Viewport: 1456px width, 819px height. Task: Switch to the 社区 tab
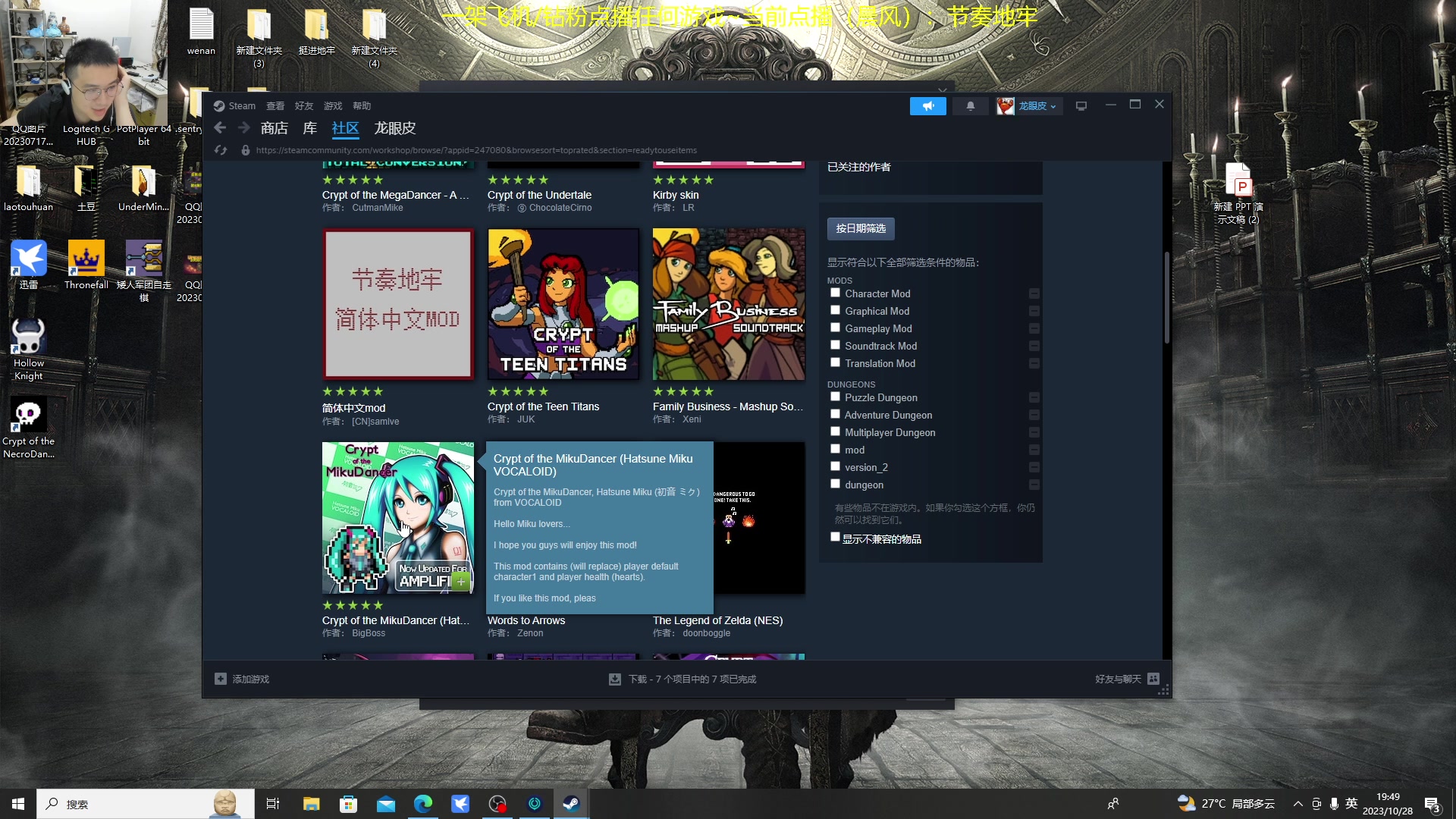[x=346, y=128]
